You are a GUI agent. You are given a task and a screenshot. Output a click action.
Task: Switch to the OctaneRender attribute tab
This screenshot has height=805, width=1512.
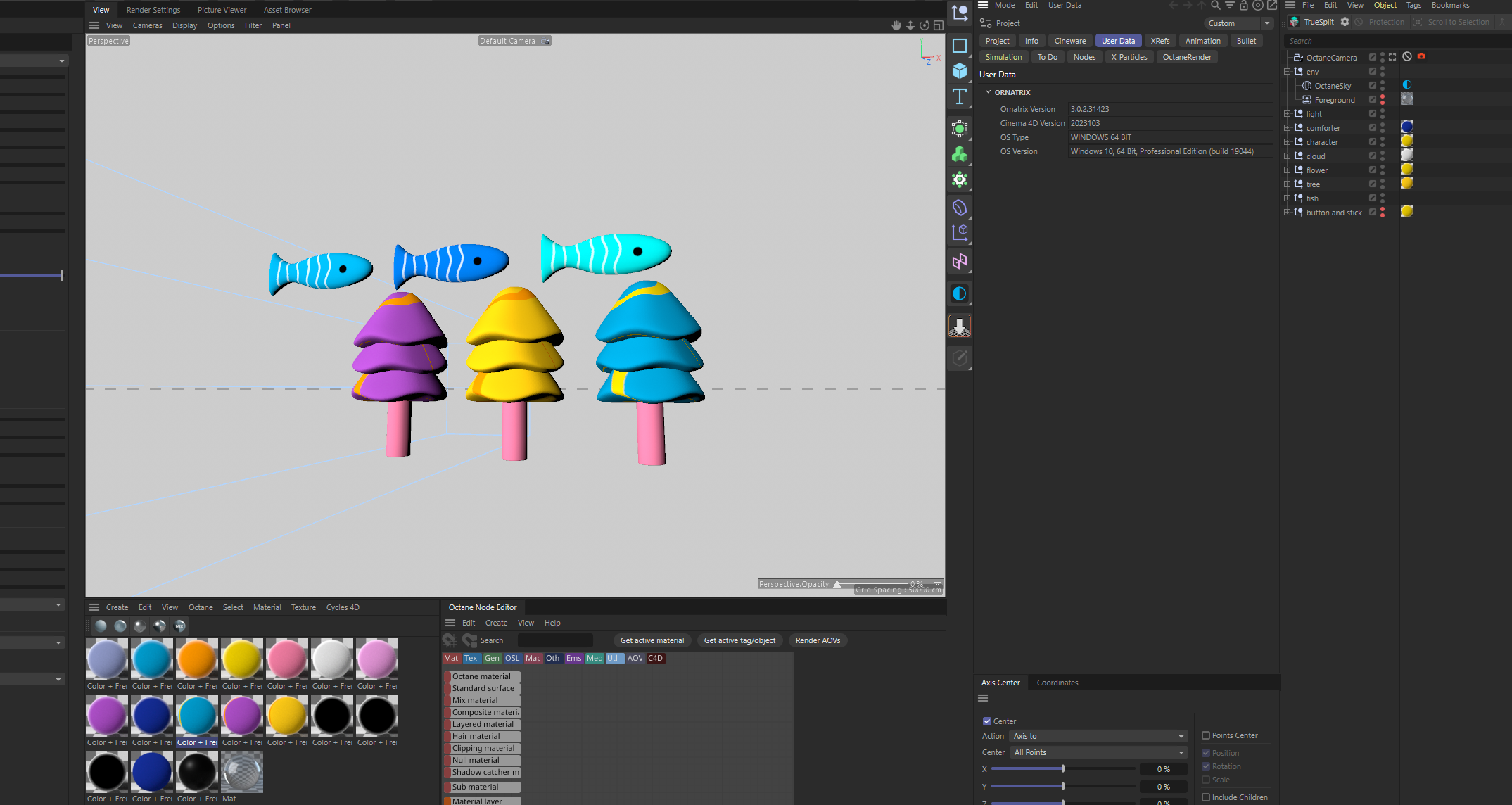click(1186, 57)
